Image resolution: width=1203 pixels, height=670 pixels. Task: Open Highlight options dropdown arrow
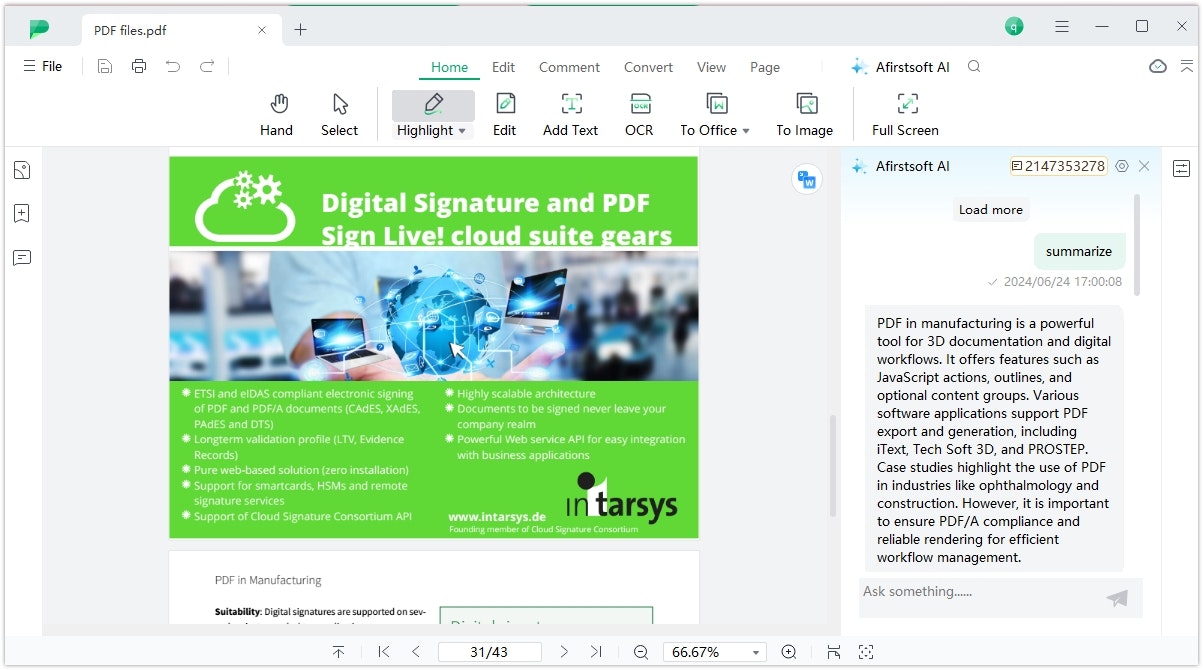[462, 131]
